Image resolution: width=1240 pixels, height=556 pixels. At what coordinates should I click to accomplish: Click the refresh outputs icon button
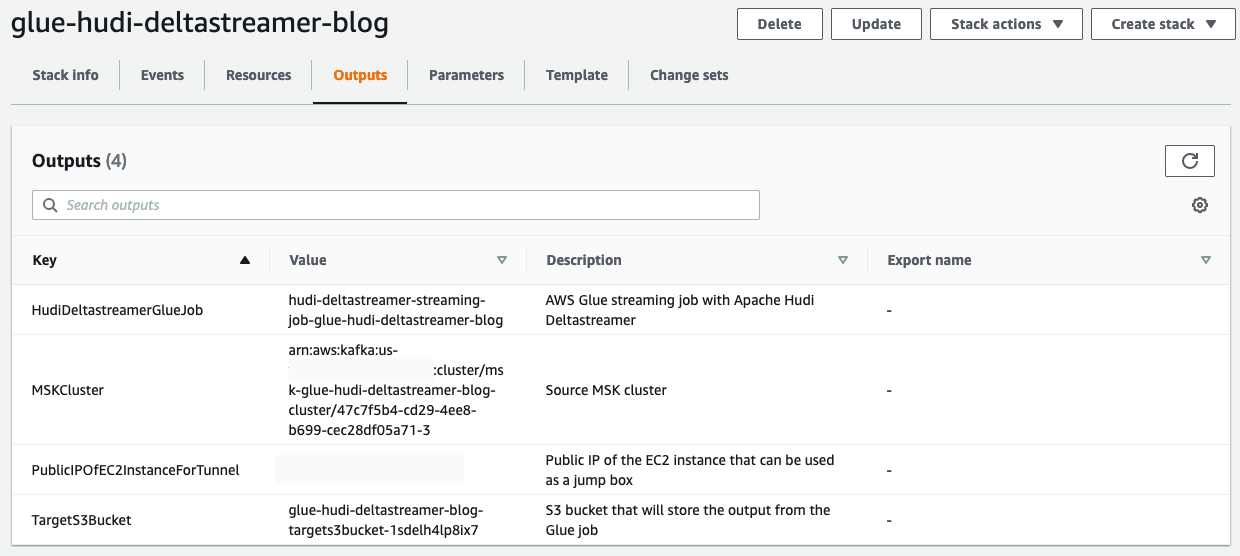coord(1189,161)
